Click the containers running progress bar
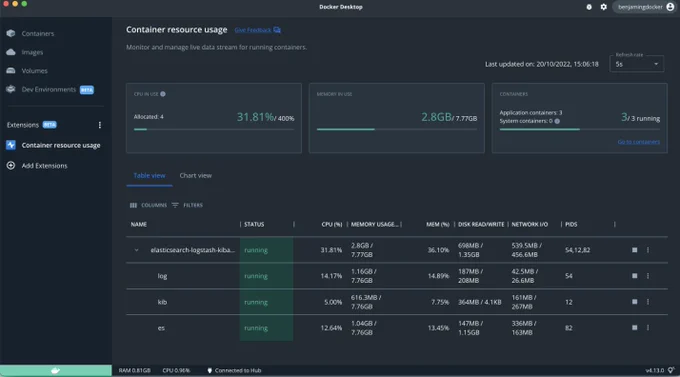The height and width of the screenshot is (377, 680). coord(579,129)
